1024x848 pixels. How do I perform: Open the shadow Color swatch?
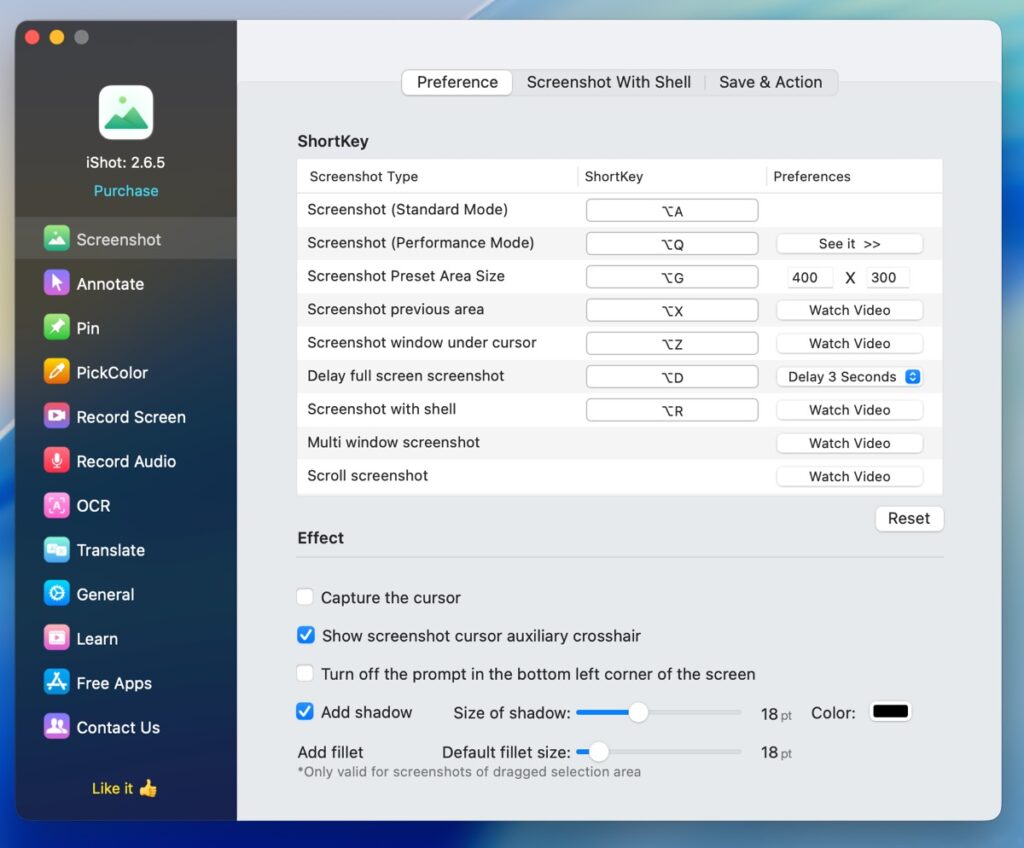point(889,712)
